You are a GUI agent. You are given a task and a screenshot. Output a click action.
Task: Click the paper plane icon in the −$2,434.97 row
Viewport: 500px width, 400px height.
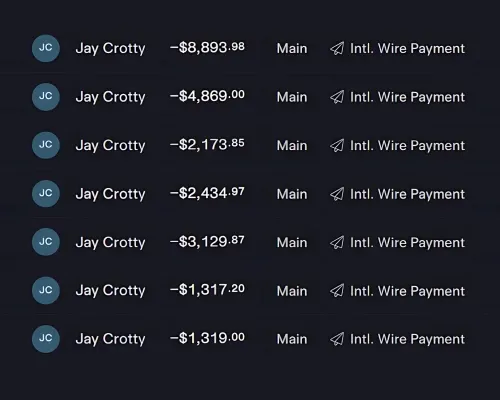(x=337, y=194)
